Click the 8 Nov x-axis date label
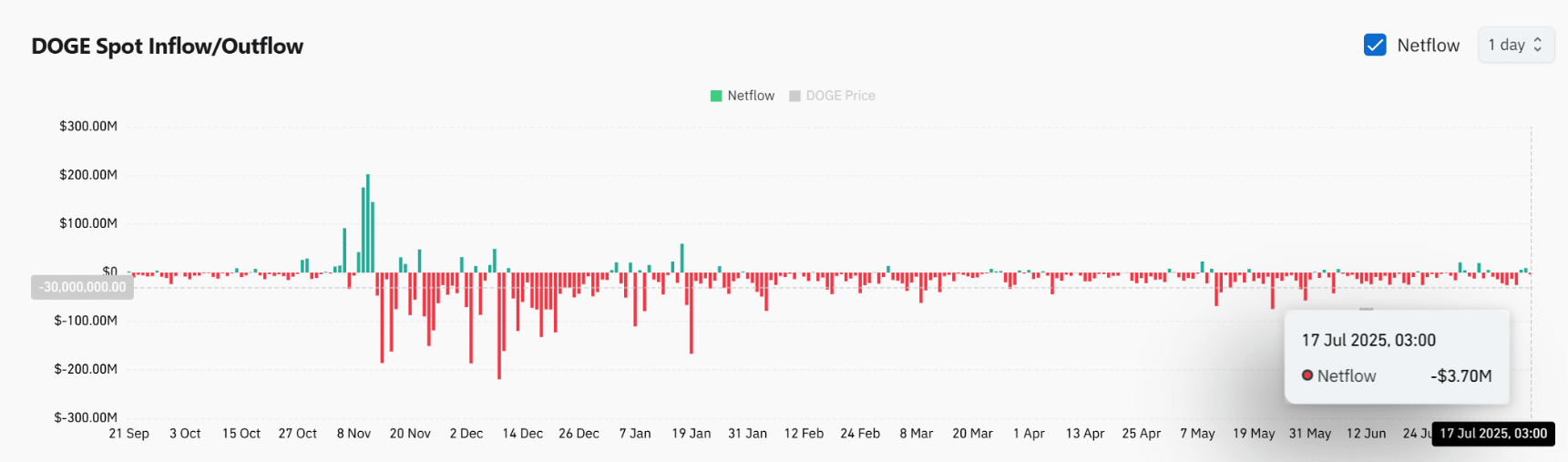This screenshot has height=462, width=1568. [354, 434]
